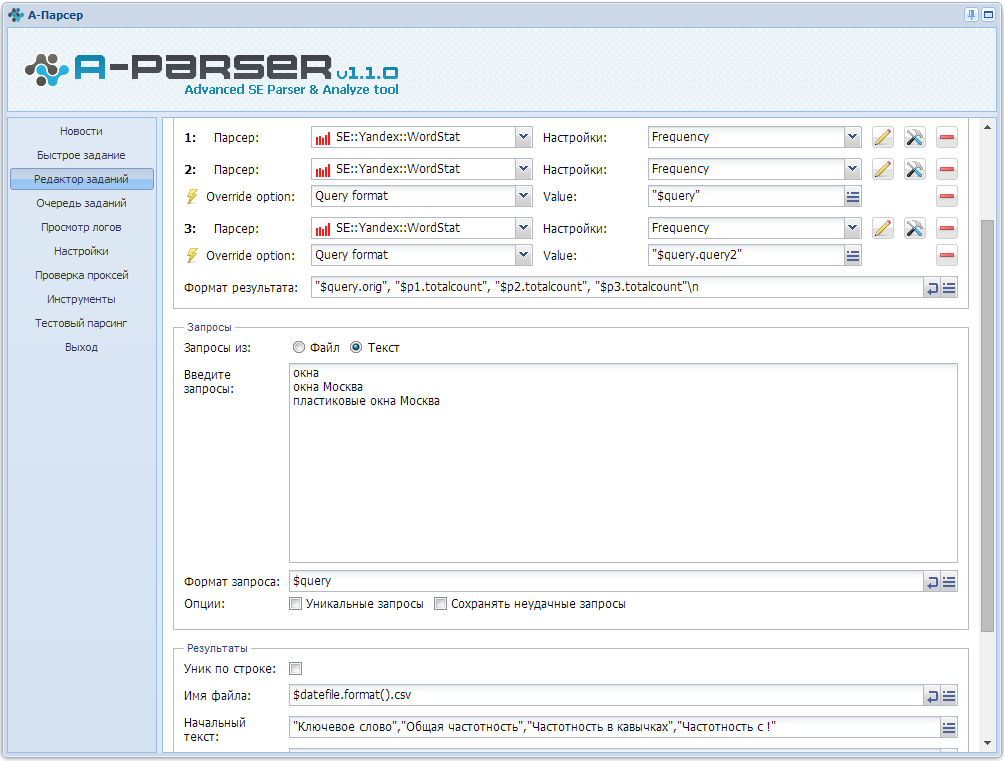Open parser 2 Frequency settings dropdown
The height and width of the screenshot is (761, 1004).
point(852,169)
